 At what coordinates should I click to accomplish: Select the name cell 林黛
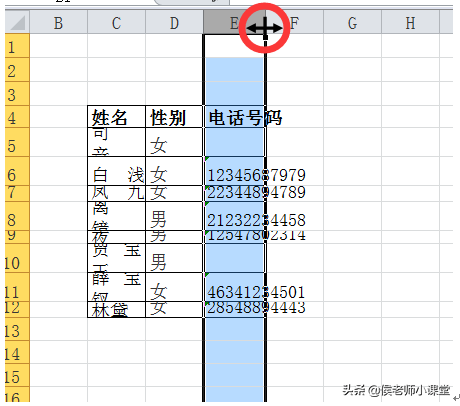[x=116, y=309]
